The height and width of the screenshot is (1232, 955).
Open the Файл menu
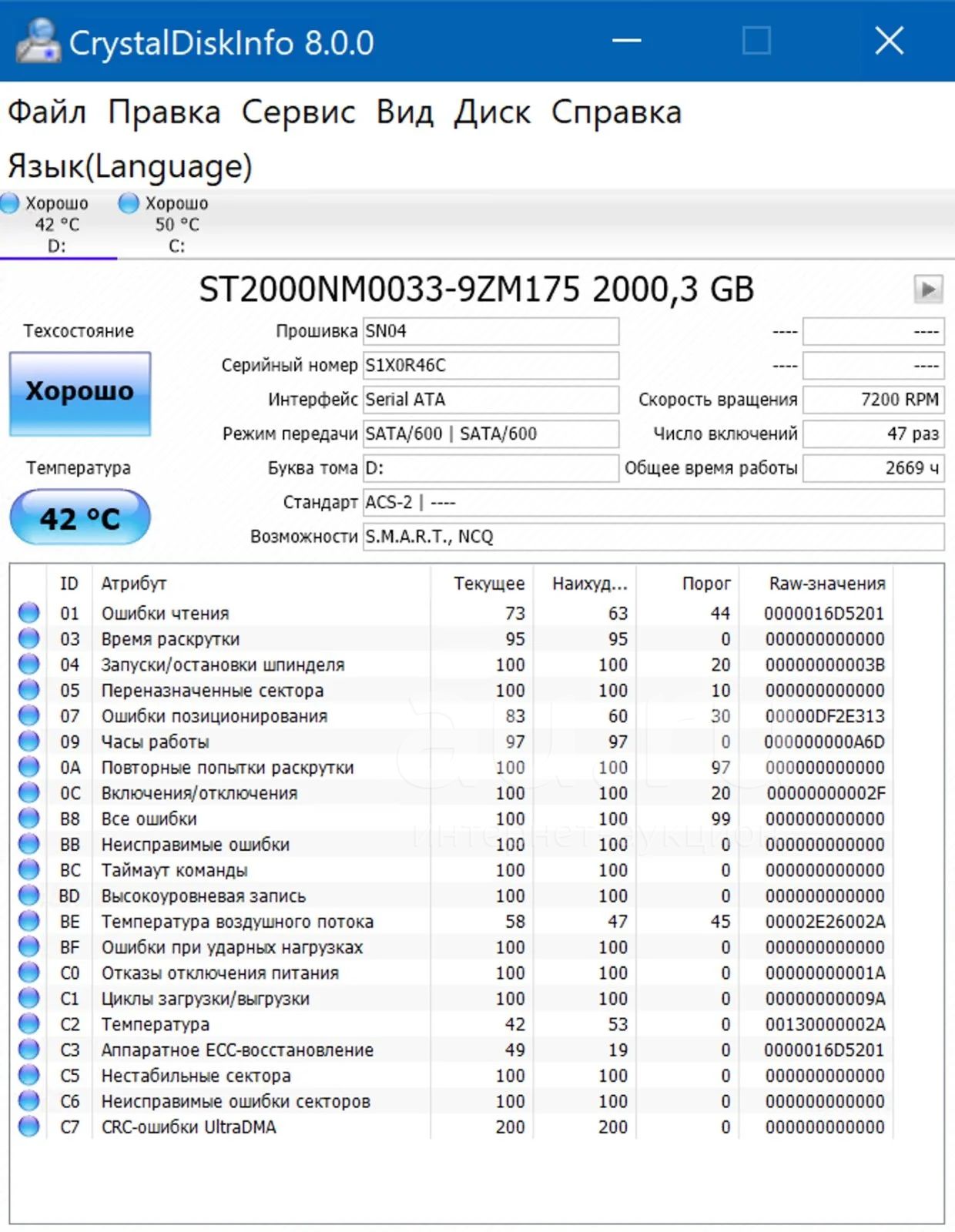click(x=47, y=112)
